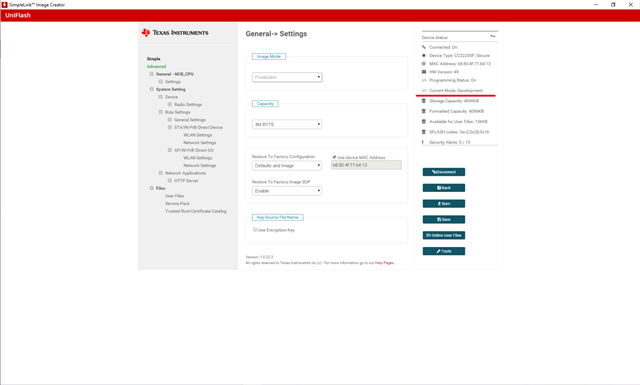This screenshot has height=385, width=640.
Task: Click the SimpleLink app icon in title bar
Action: point(4,4)
